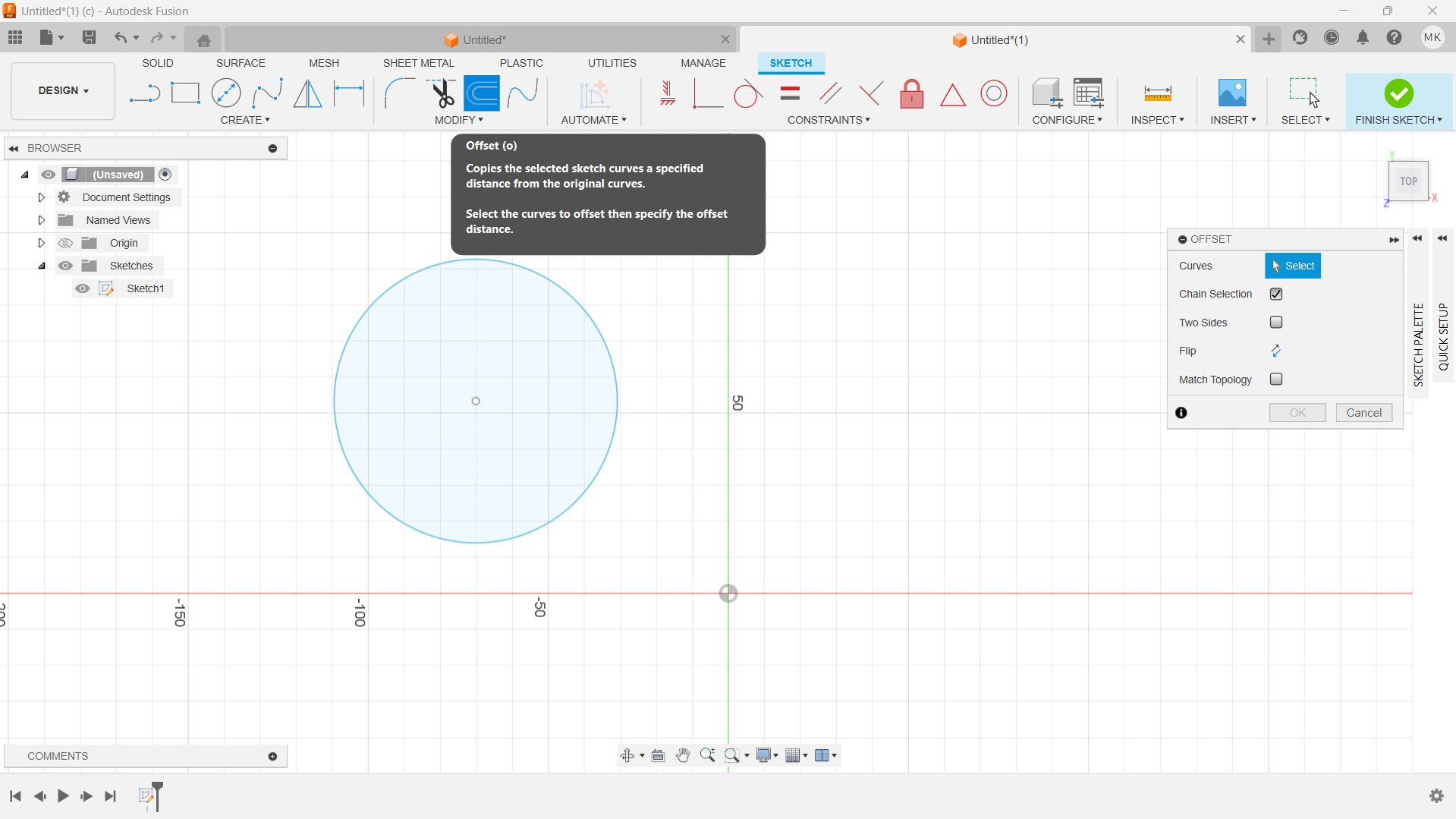Click the Automate sketch icon

tap(594, 93)
